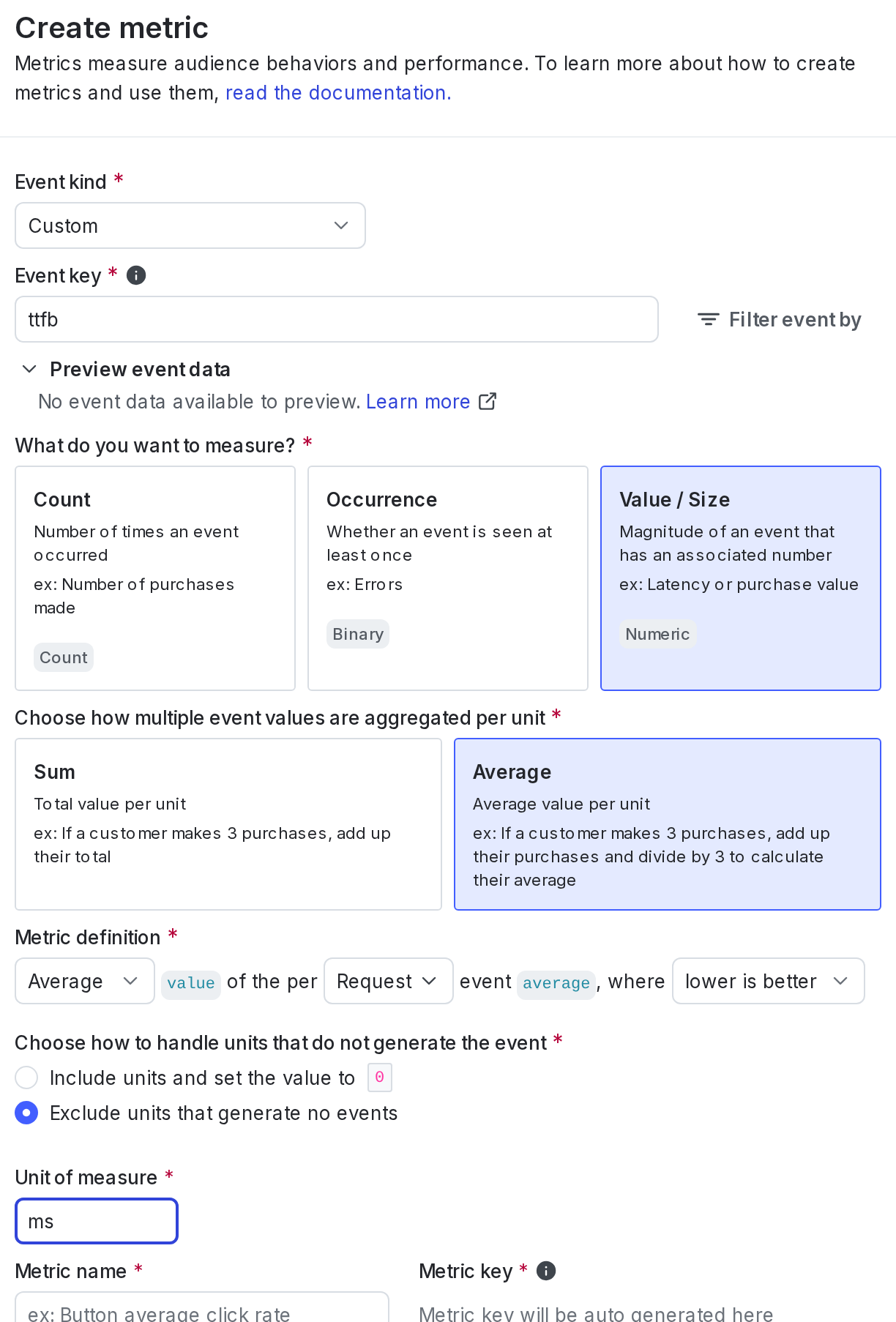Select the Occurrence measurement card
This screenshot has width=896, height=1322.
(448, 578)
